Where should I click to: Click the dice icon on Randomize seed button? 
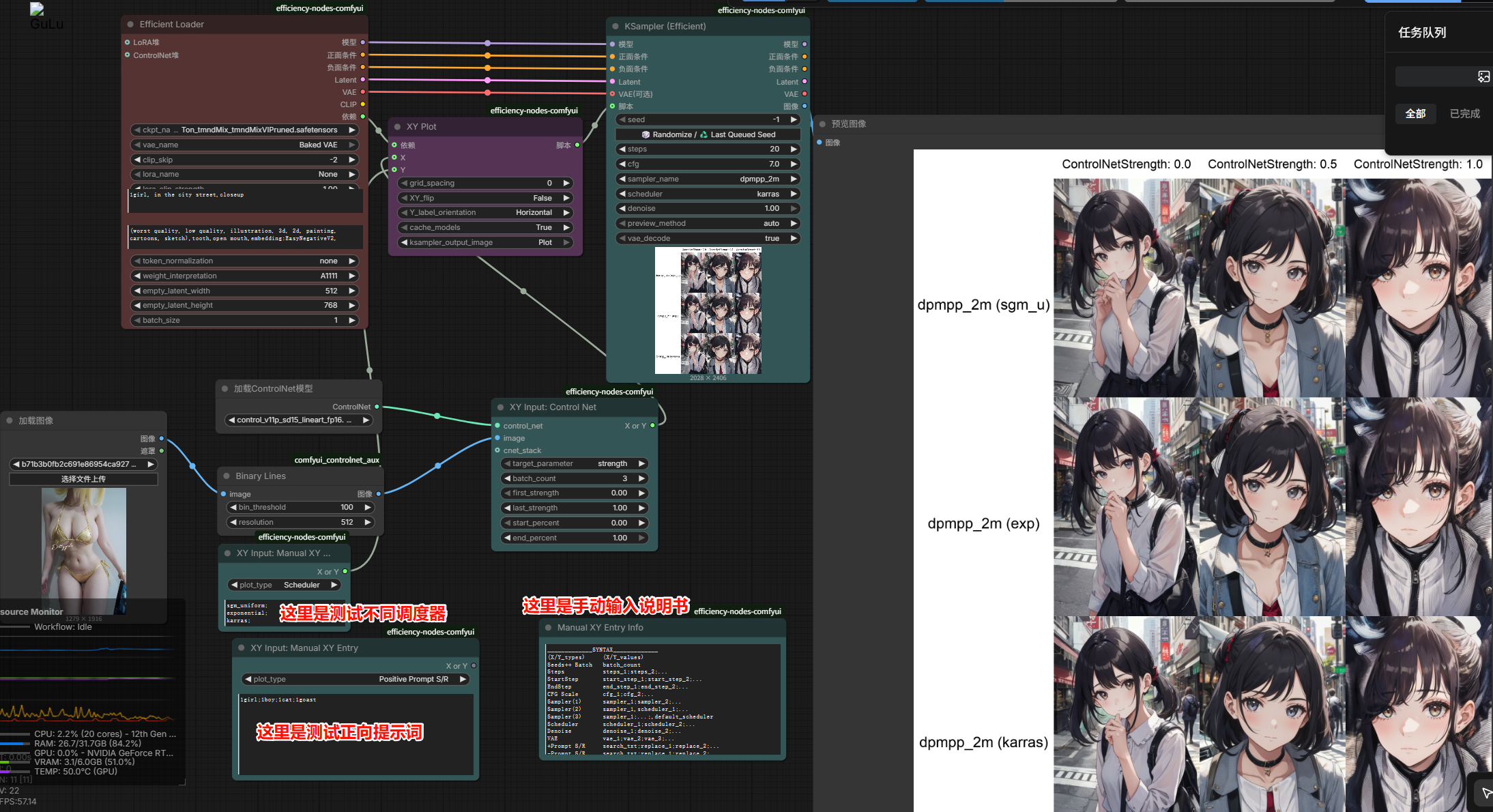point(646,134)
